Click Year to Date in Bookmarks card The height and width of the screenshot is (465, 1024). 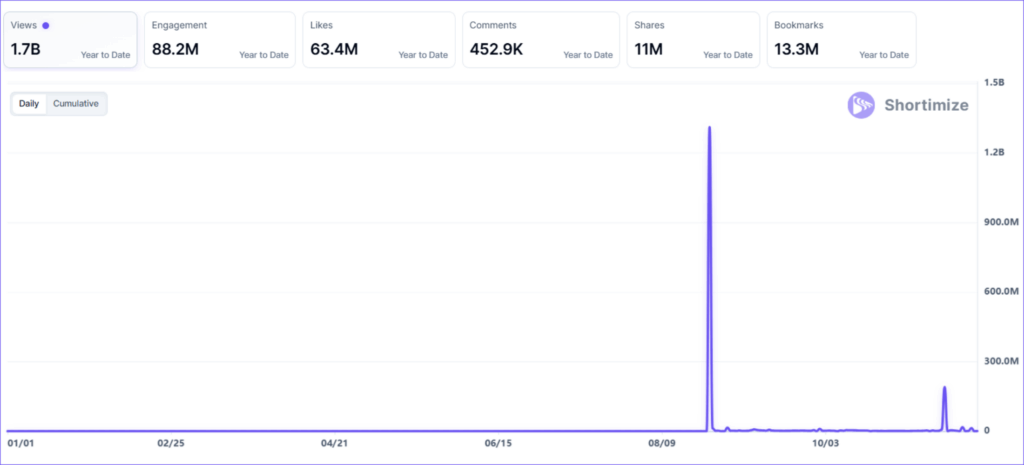[x=883, y=55]
